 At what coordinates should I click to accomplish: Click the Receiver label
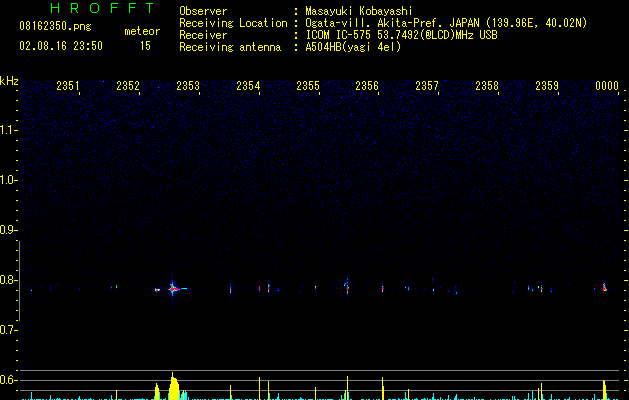tap(203, 35)
